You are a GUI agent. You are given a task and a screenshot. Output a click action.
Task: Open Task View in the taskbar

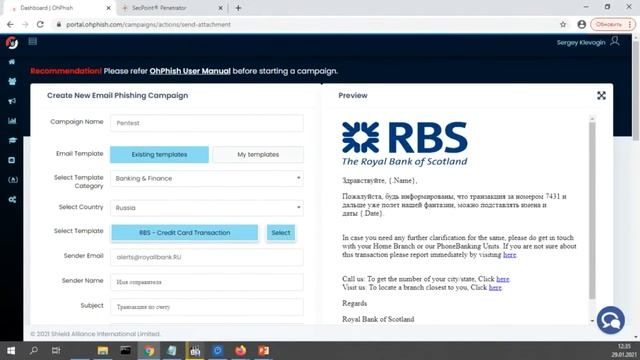tap(56, 351)
